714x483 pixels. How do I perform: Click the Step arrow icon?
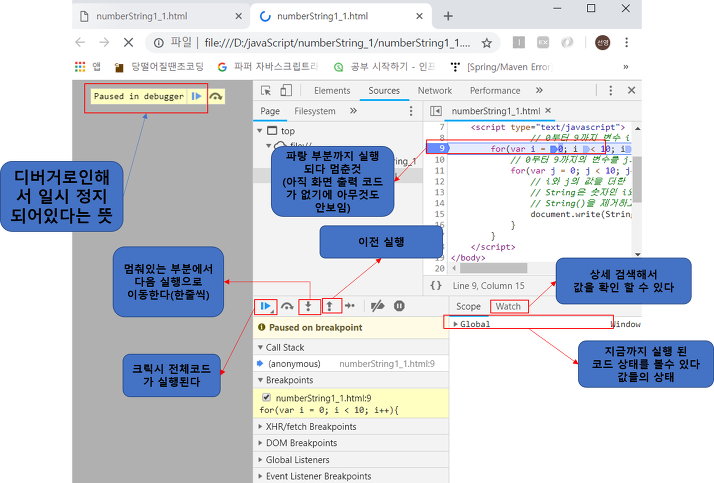click(350, 306)
